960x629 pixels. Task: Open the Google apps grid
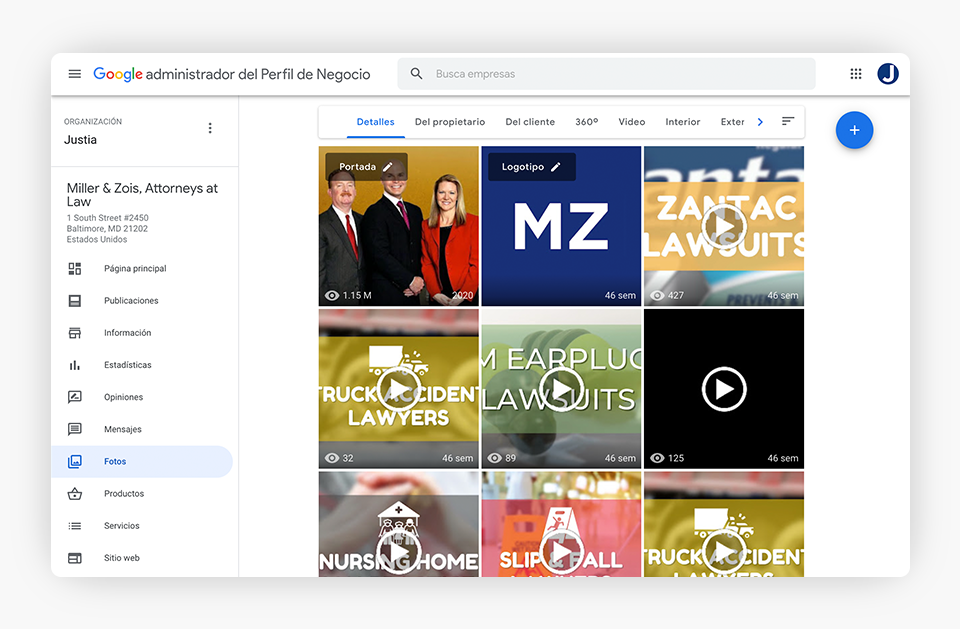(x=856, y=74)
